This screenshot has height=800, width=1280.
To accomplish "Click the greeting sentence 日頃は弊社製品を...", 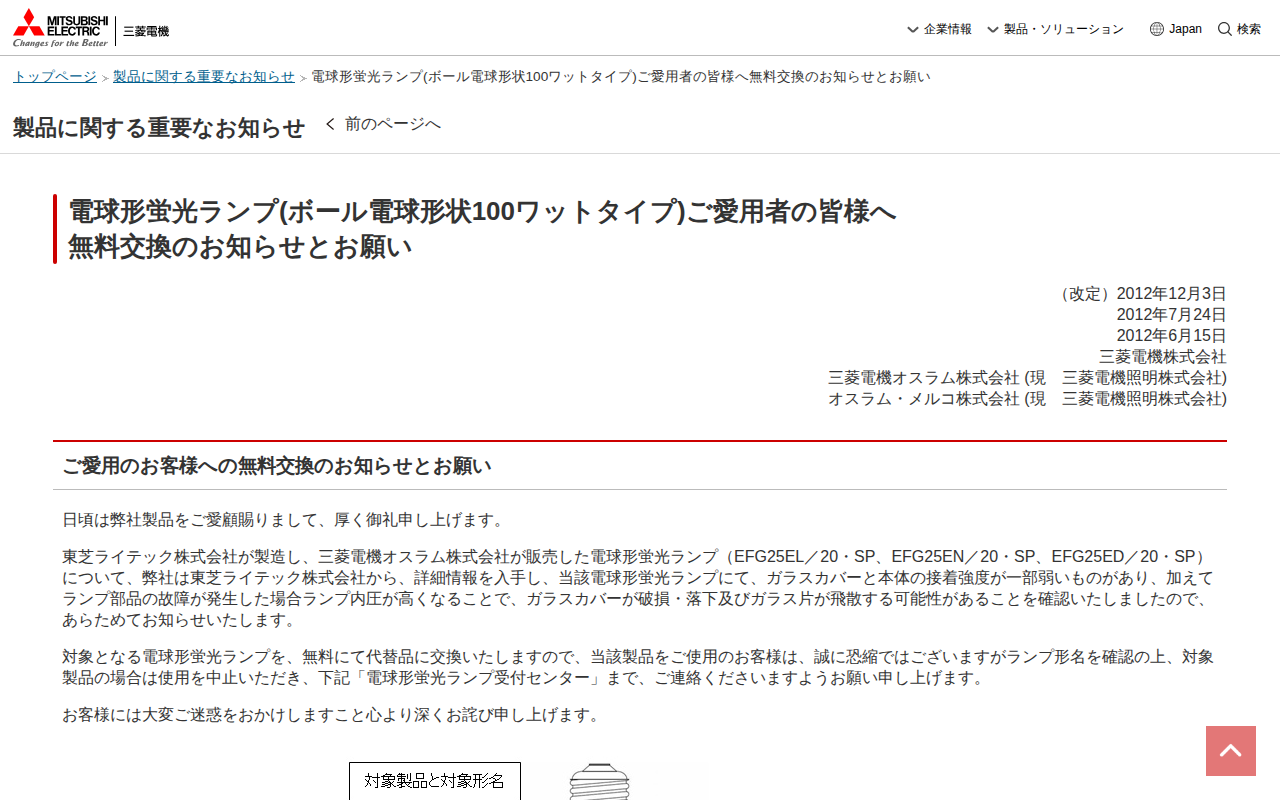I will [285, 520].
